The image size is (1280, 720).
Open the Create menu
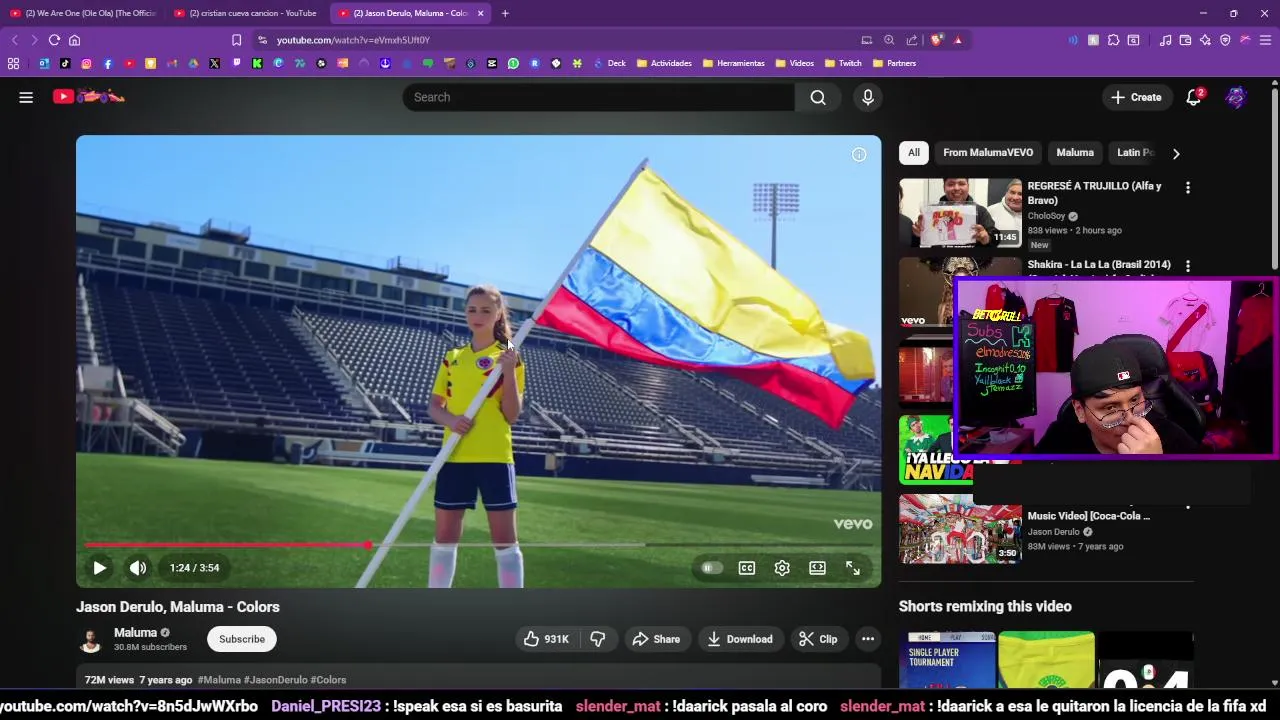1136,97
